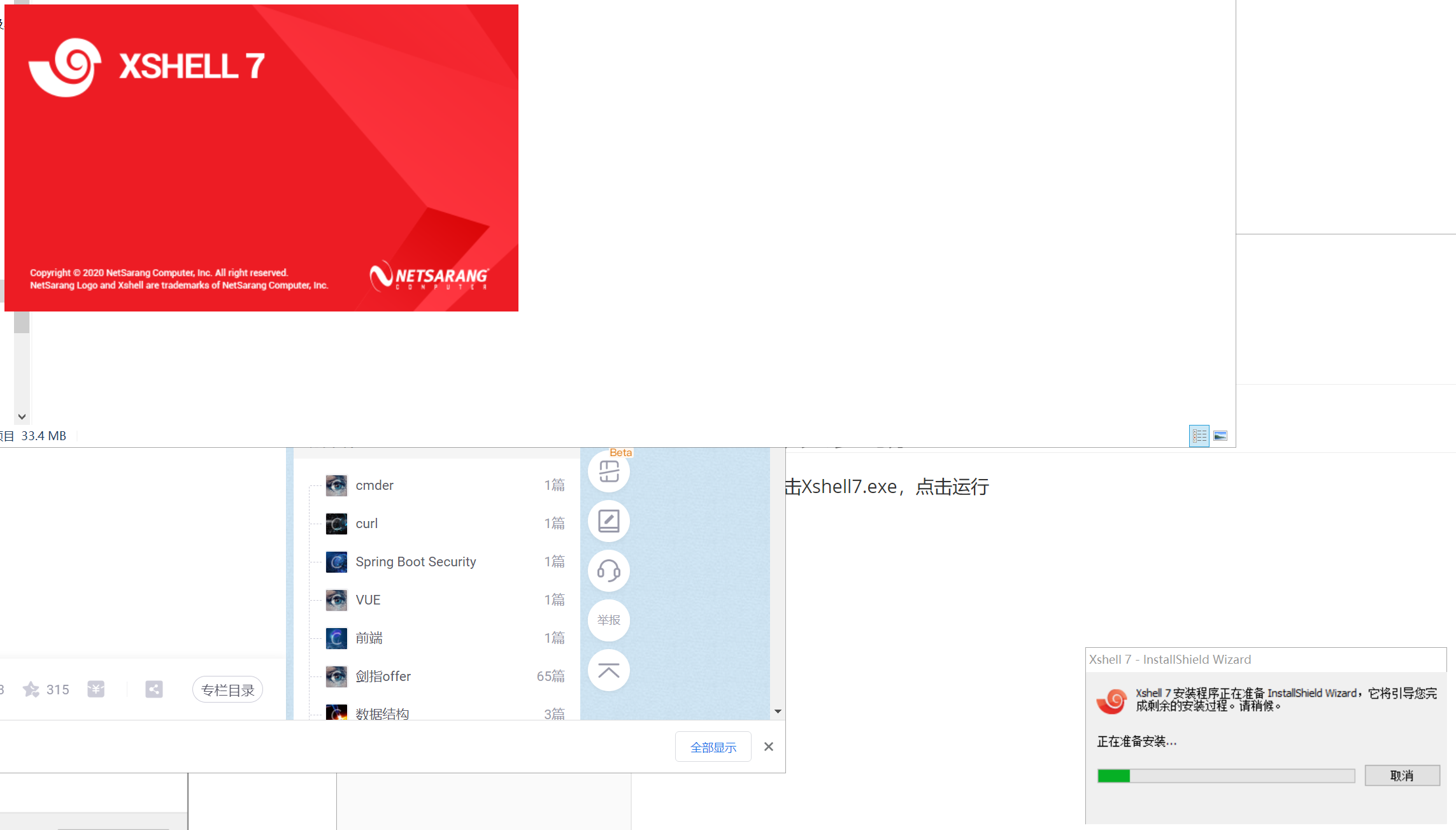The width and height of the screenshot is (1456, 830).
Task: Click the 剑指offer column avatar icon
Action: pyautogui.click(x=336, y=676)
